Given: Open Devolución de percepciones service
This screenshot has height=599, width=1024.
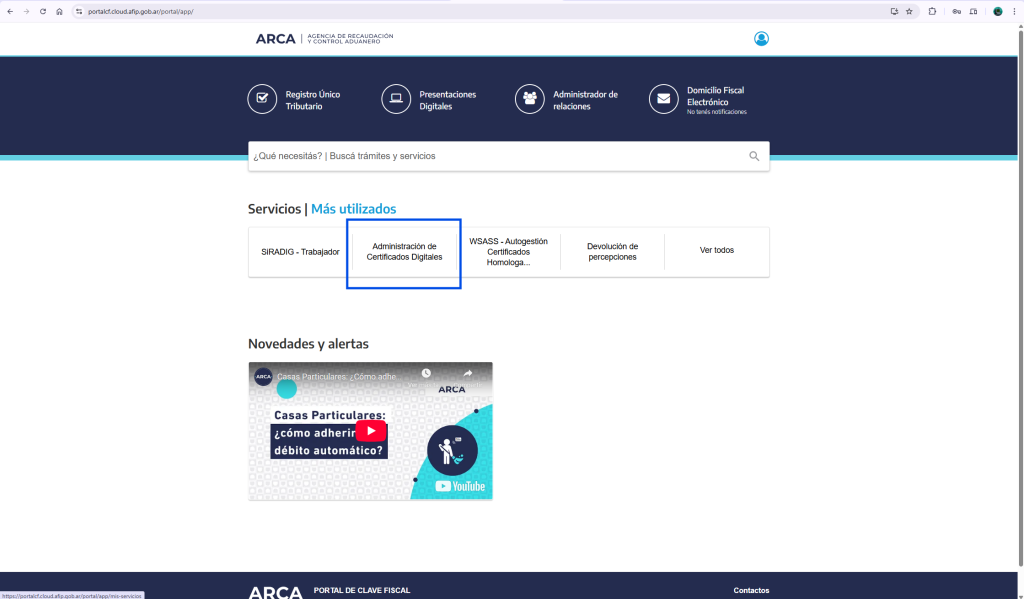Looking at the screenshot, I should (x=612, y=252).
